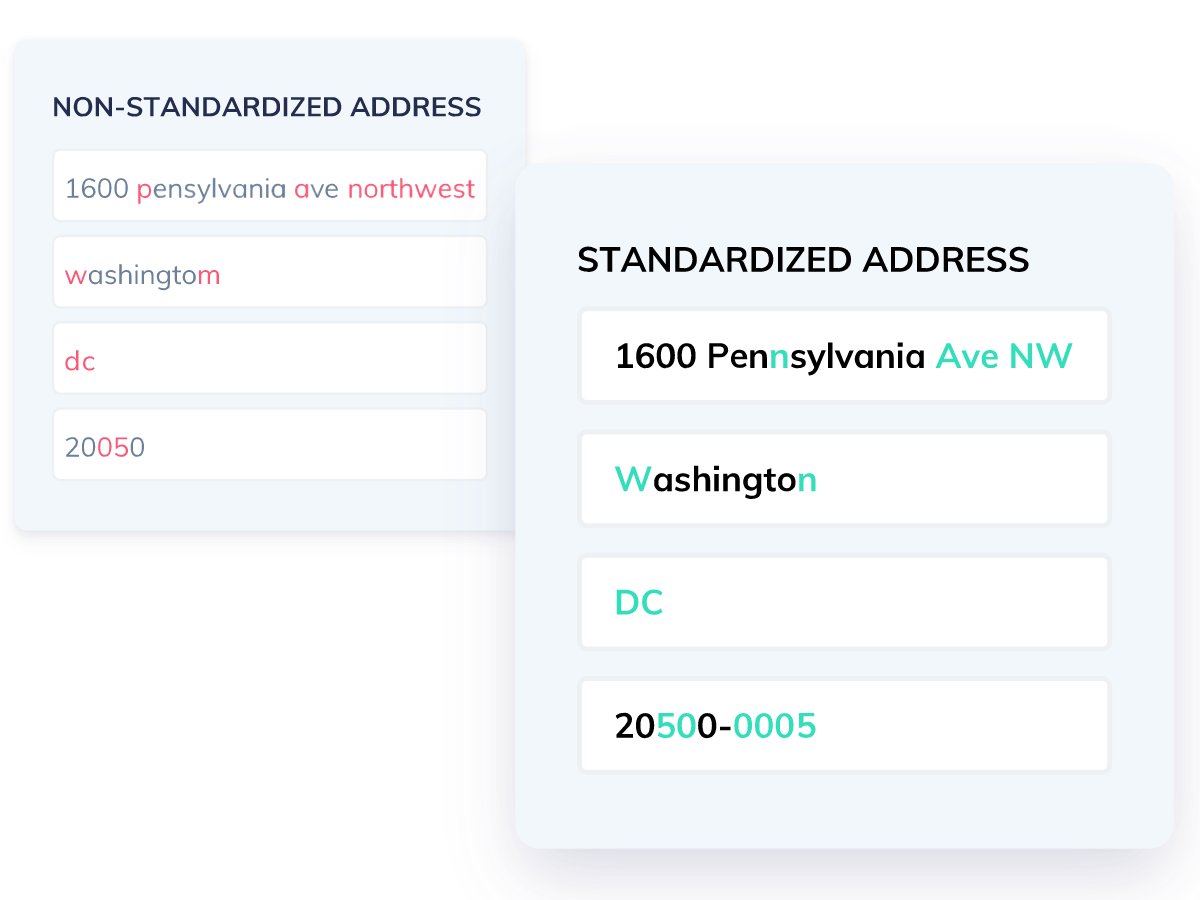
Task: Click the bold '1600' in standardized street field
Action: 656,356
